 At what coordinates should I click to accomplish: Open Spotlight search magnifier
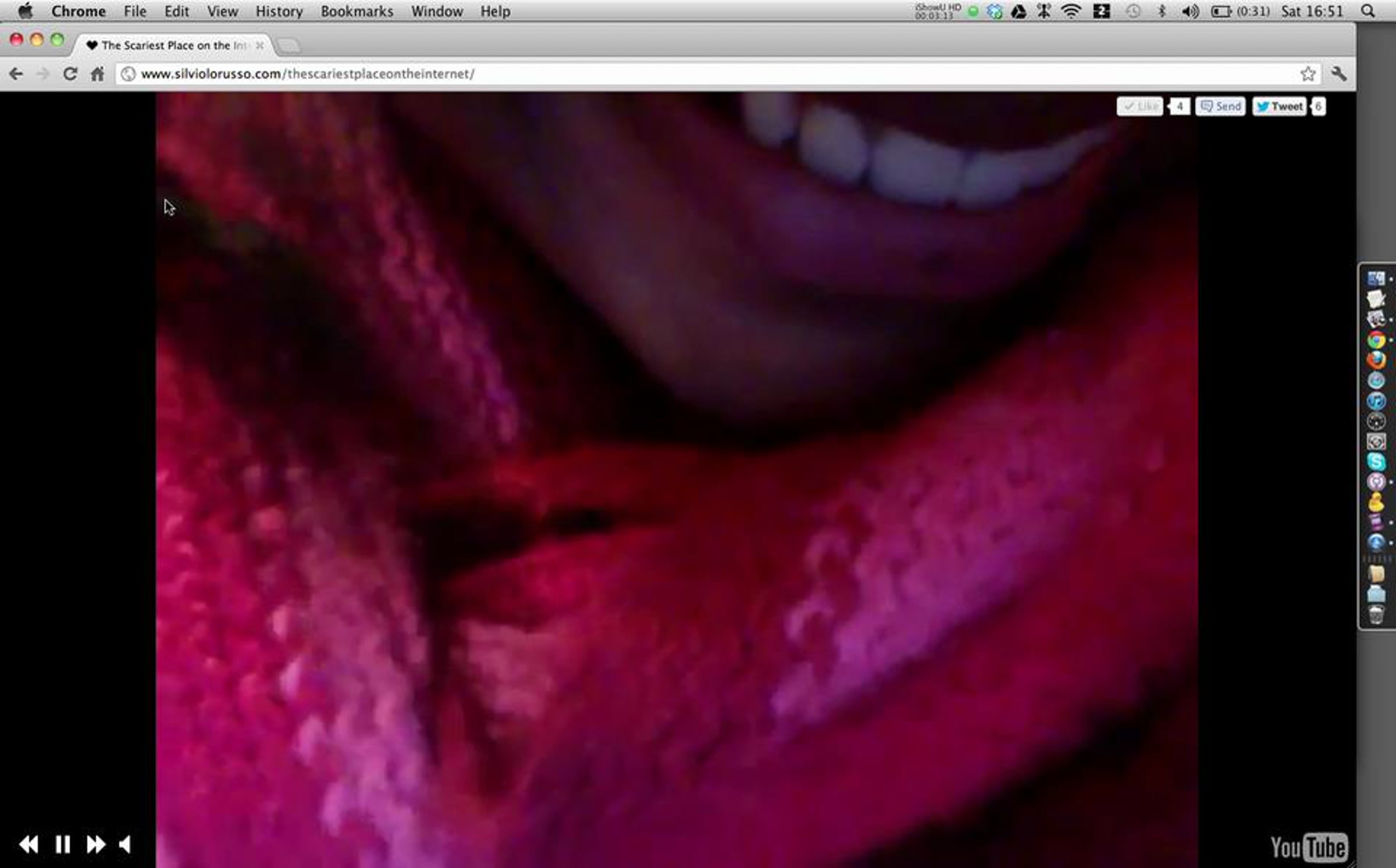click(x=1368, y=11)
